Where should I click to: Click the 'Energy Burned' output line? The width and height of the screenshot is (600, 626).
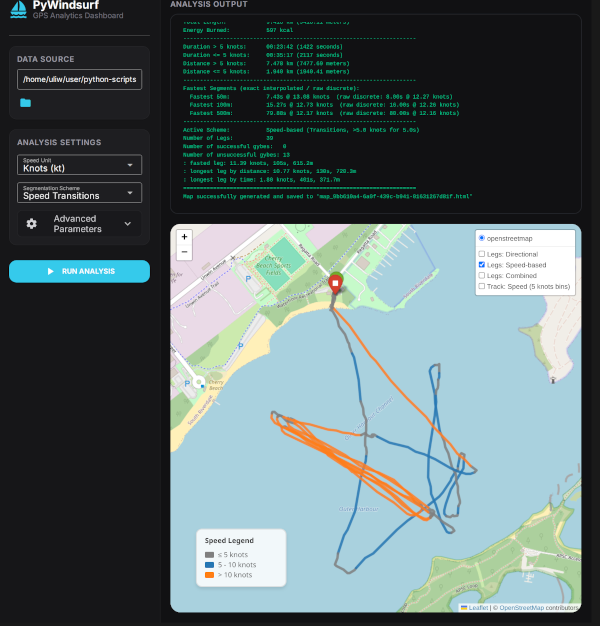[x=238, y=30]
